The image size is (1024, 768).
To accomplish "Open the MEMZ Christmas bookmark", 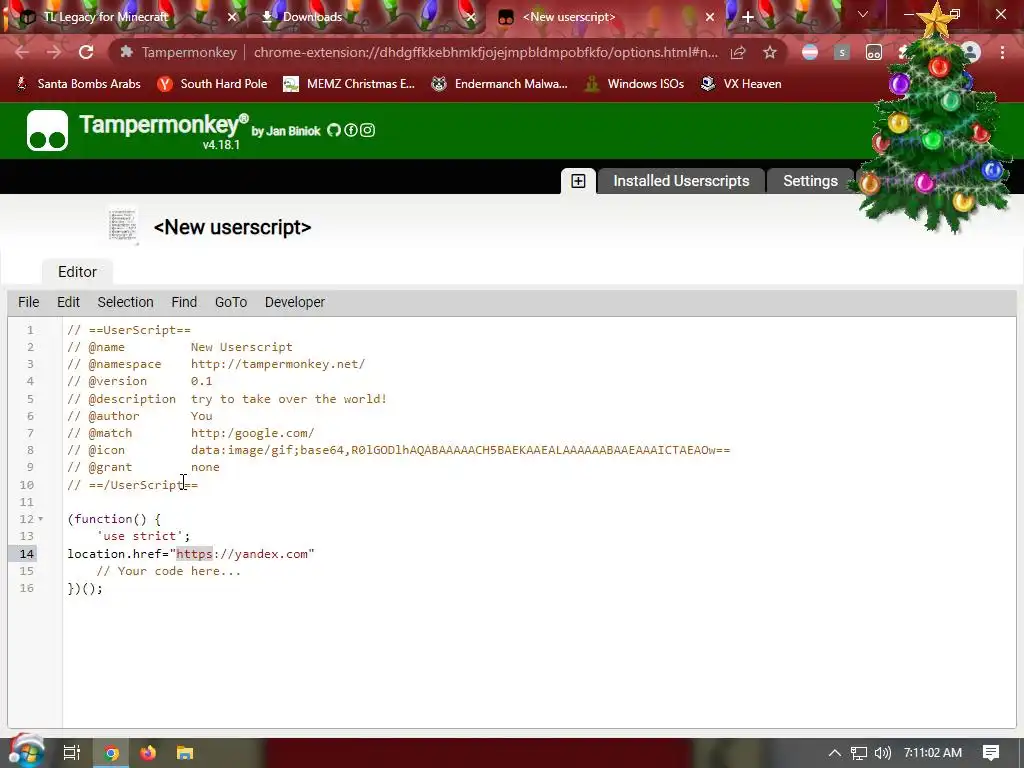I will point(349,84).
